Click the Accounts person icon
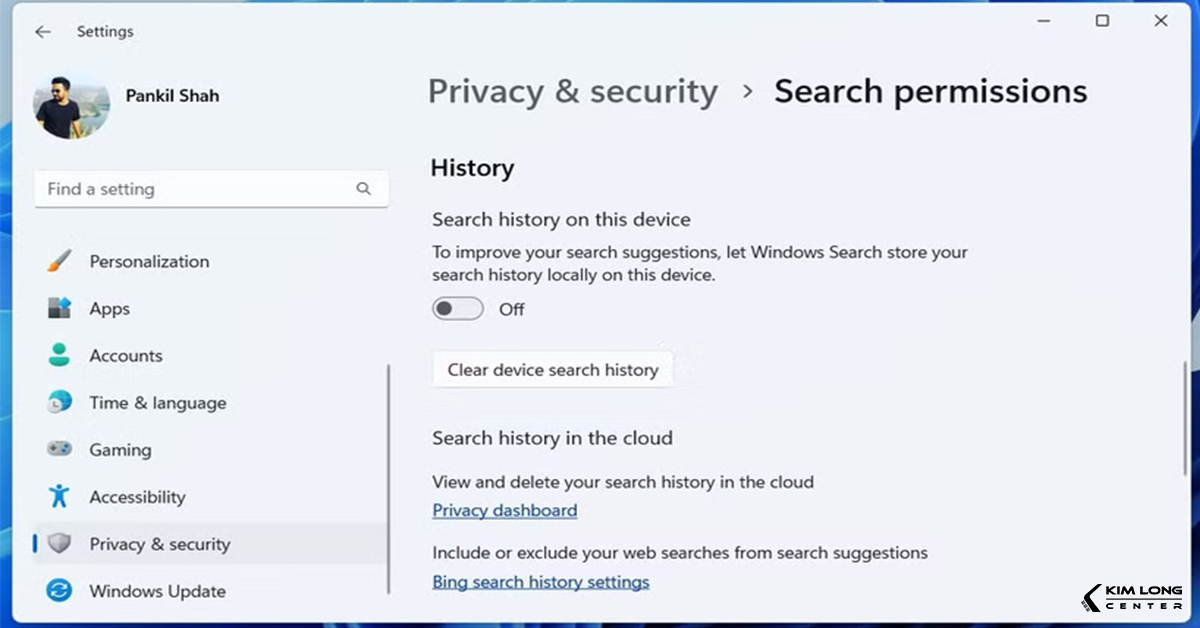The width and height of the screenshot is (1200, 628). coord(60,356)
